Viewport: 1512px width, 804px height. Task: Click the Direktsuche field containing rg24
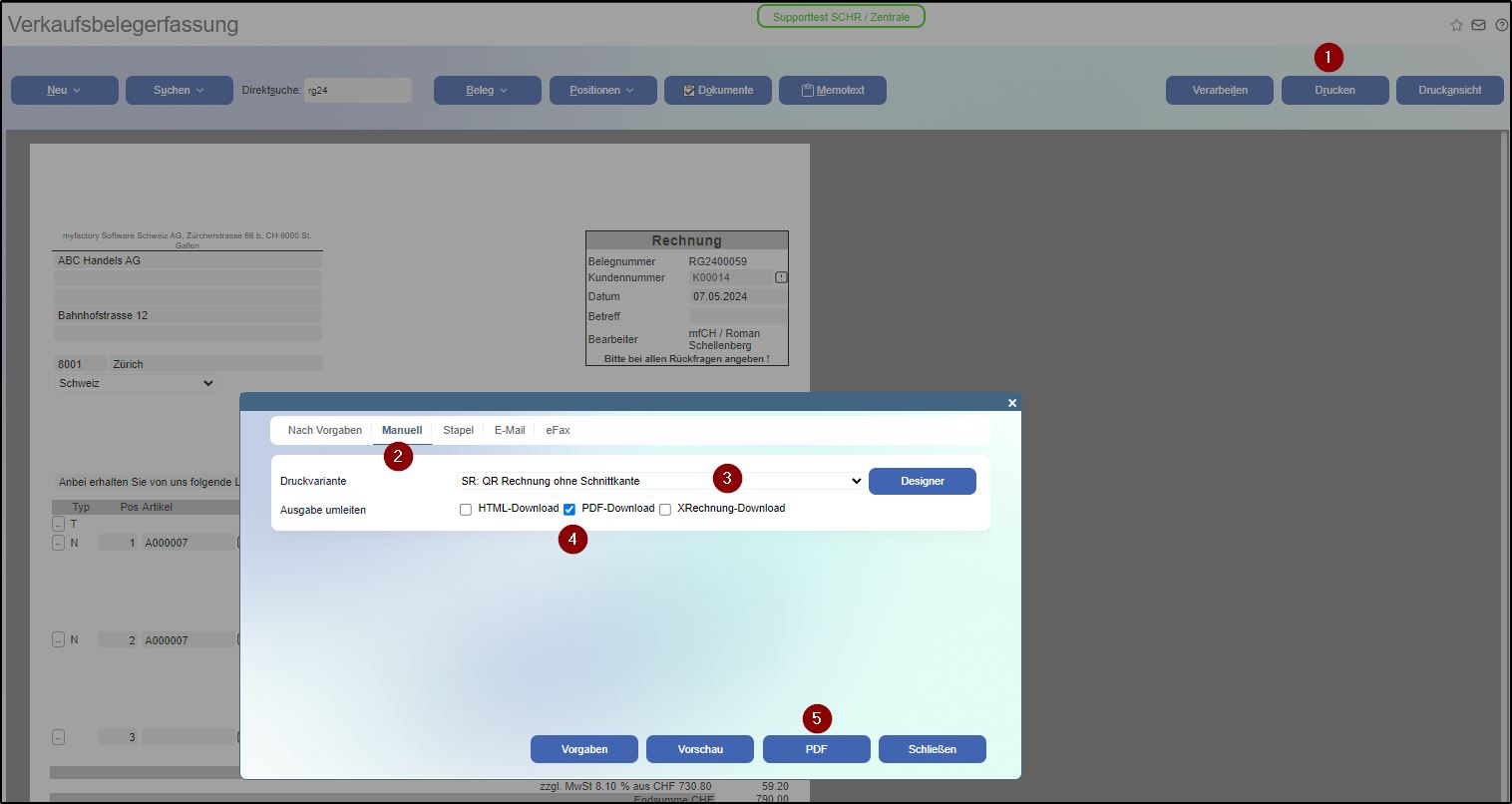[358, 90]
